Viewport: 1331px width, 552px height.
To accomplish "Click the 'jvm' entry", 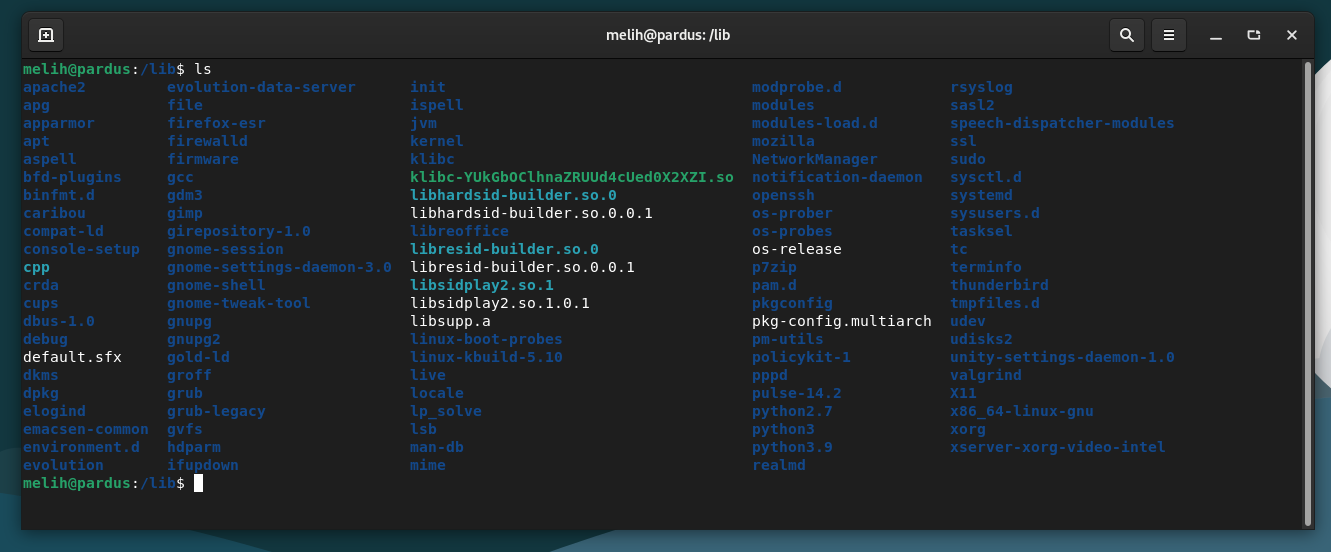I will coord(424,123).
